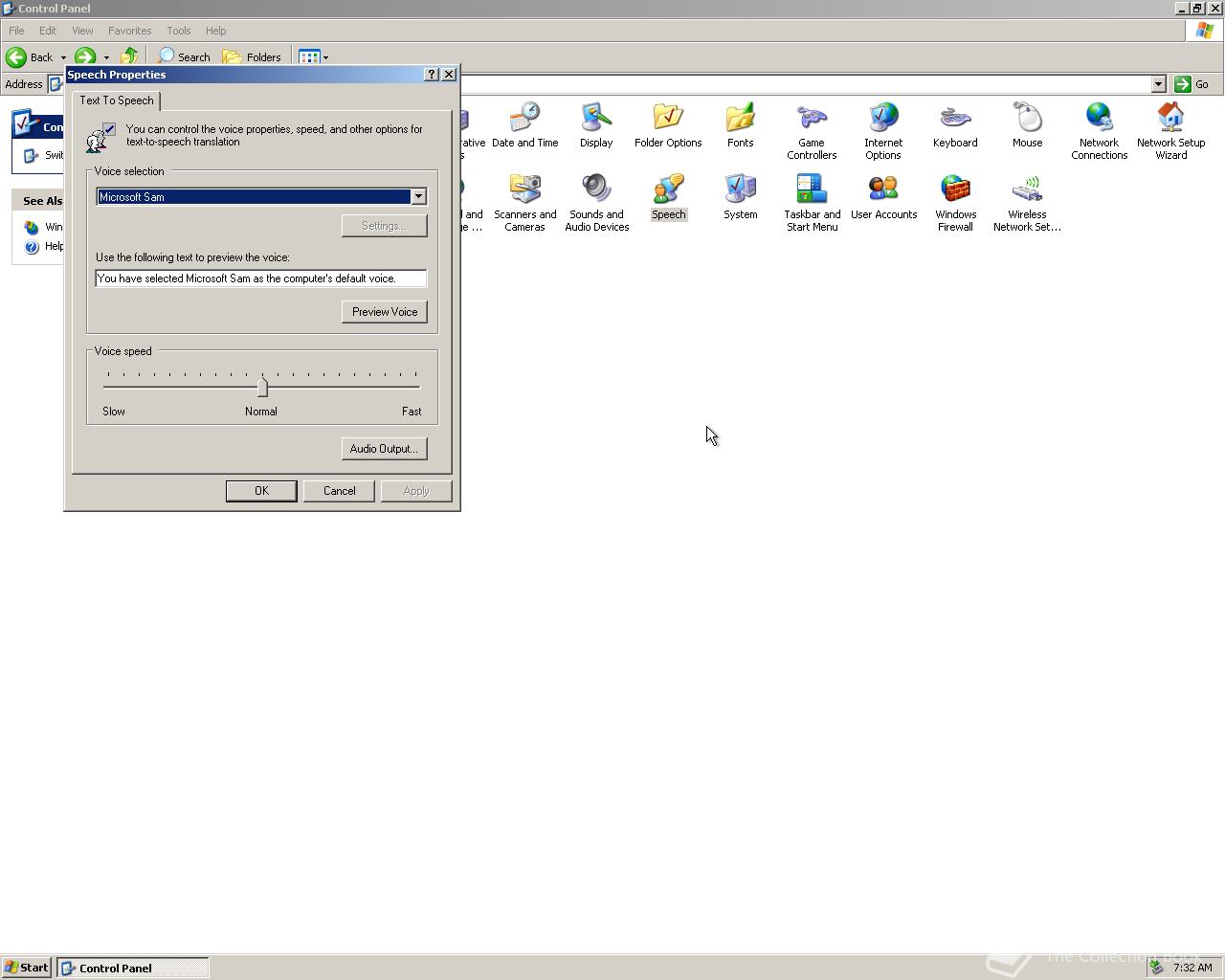This screenshot has height=980, width=1225.
Task: Click the preview voice text field
Action: tap(261, 278)
